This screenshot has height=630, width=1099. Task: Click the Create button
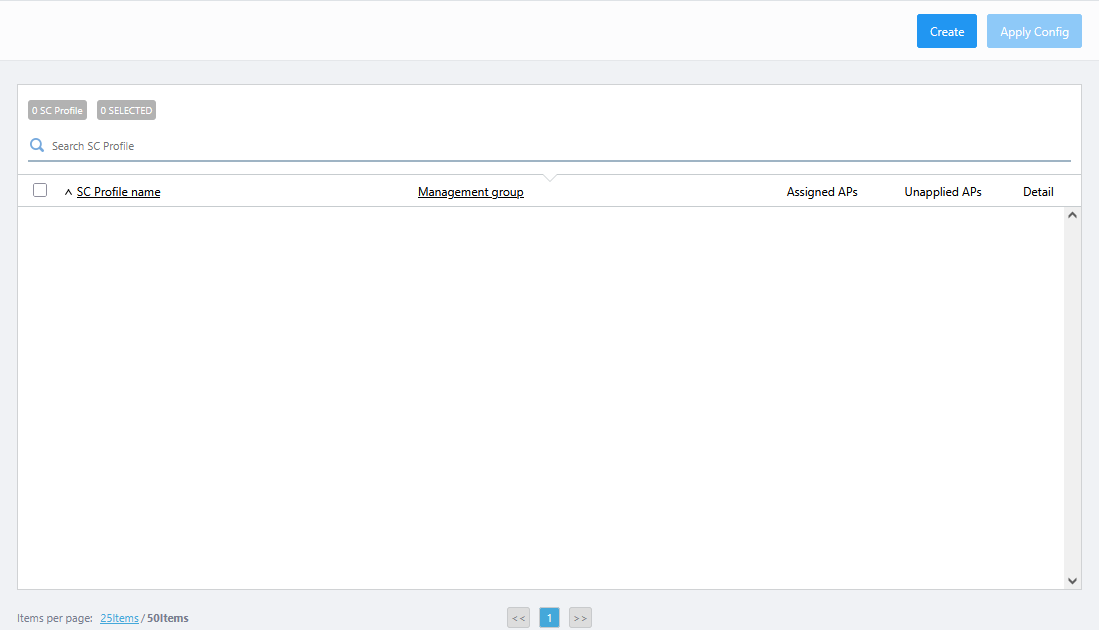(x=946, y=31)
